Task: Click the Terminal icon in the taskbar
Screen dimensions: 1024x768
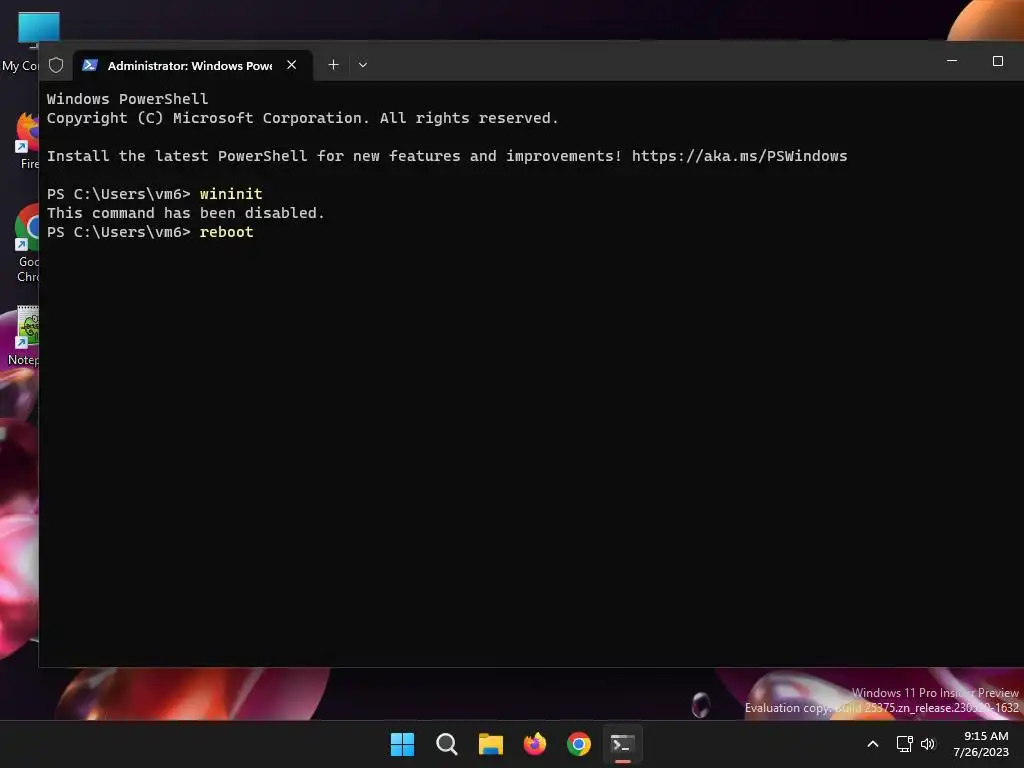Action: [x=622, y=744]
